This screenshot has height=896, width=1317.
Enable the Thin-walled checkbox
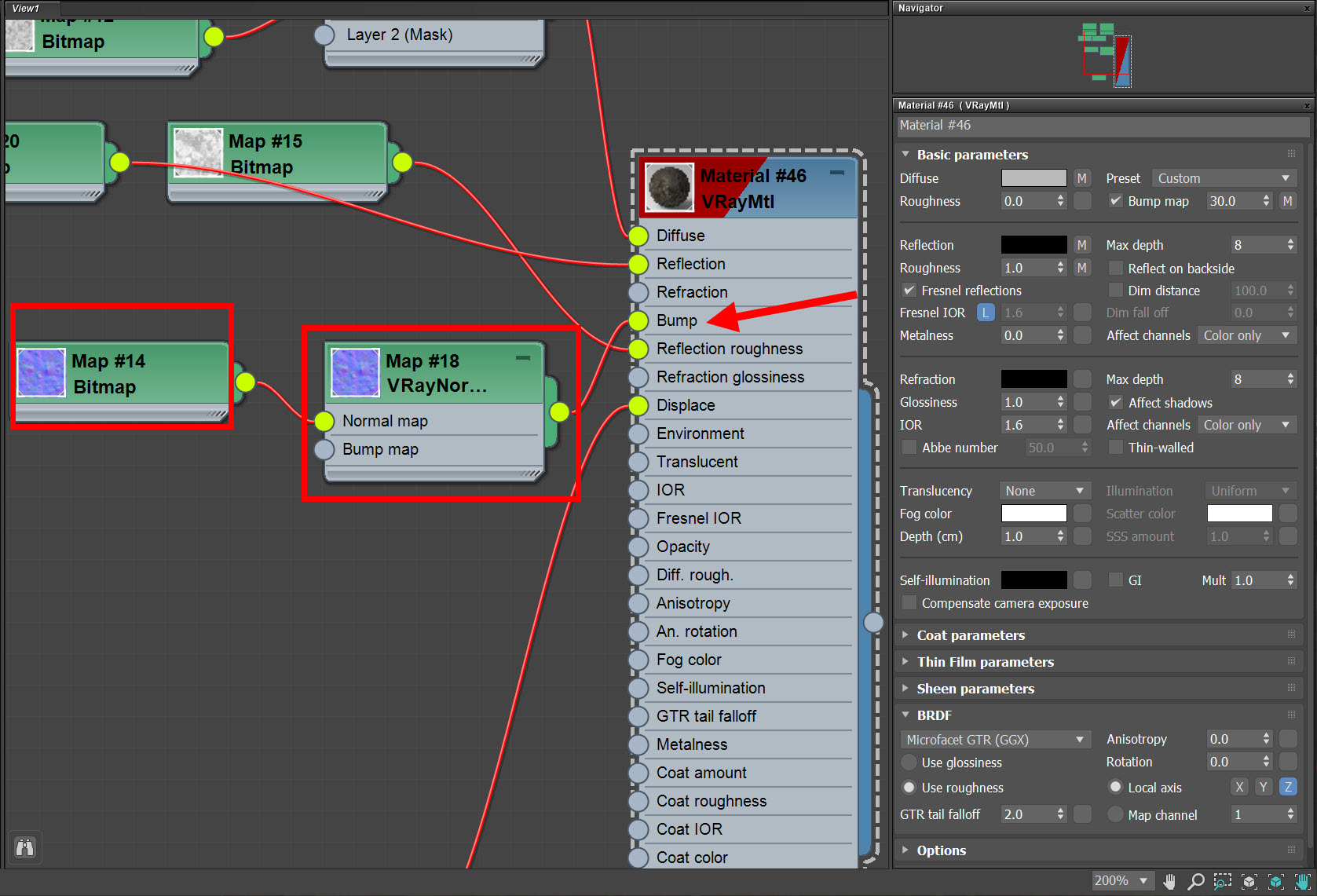click(1115, 448)
